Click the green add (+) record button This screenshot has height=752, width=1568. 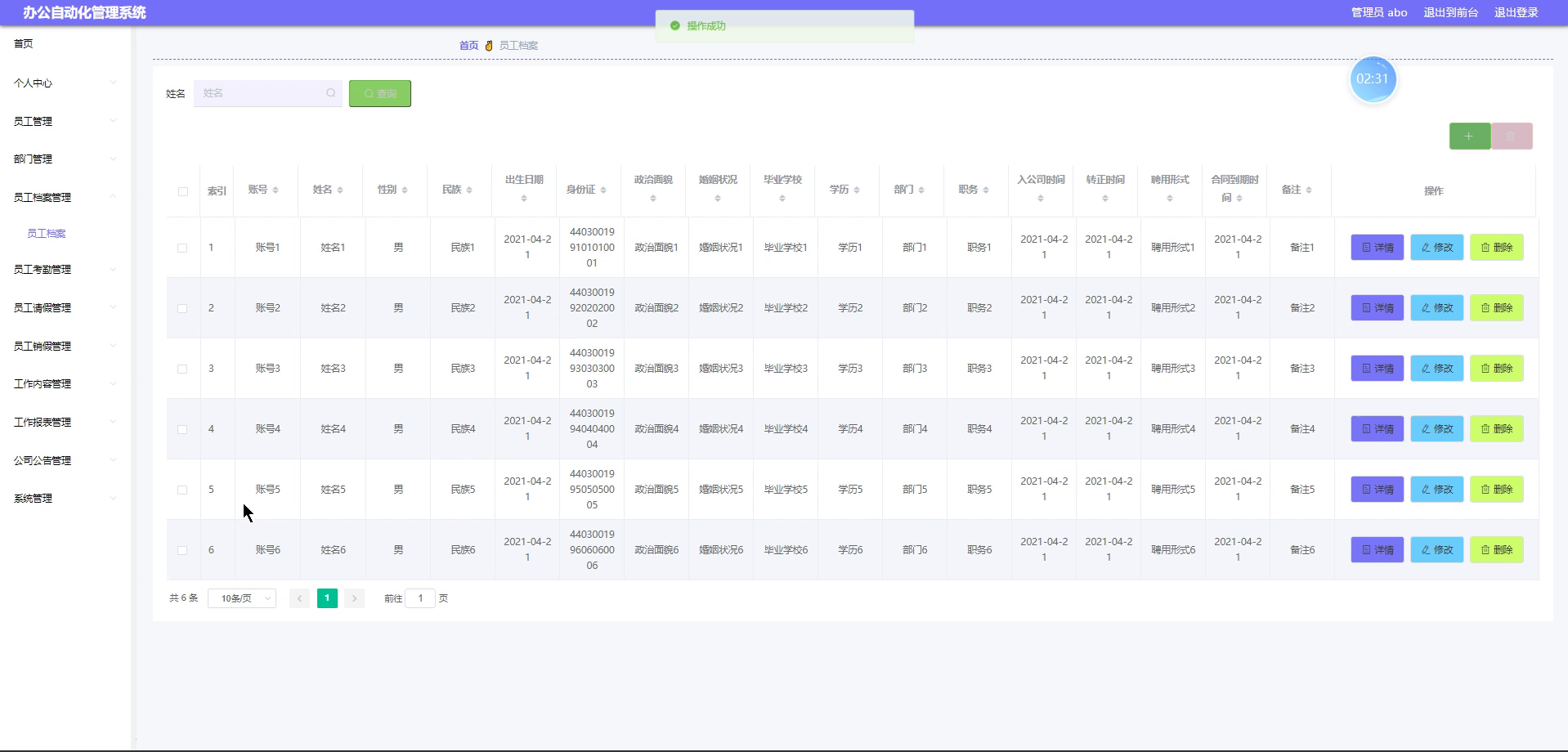1469,137
